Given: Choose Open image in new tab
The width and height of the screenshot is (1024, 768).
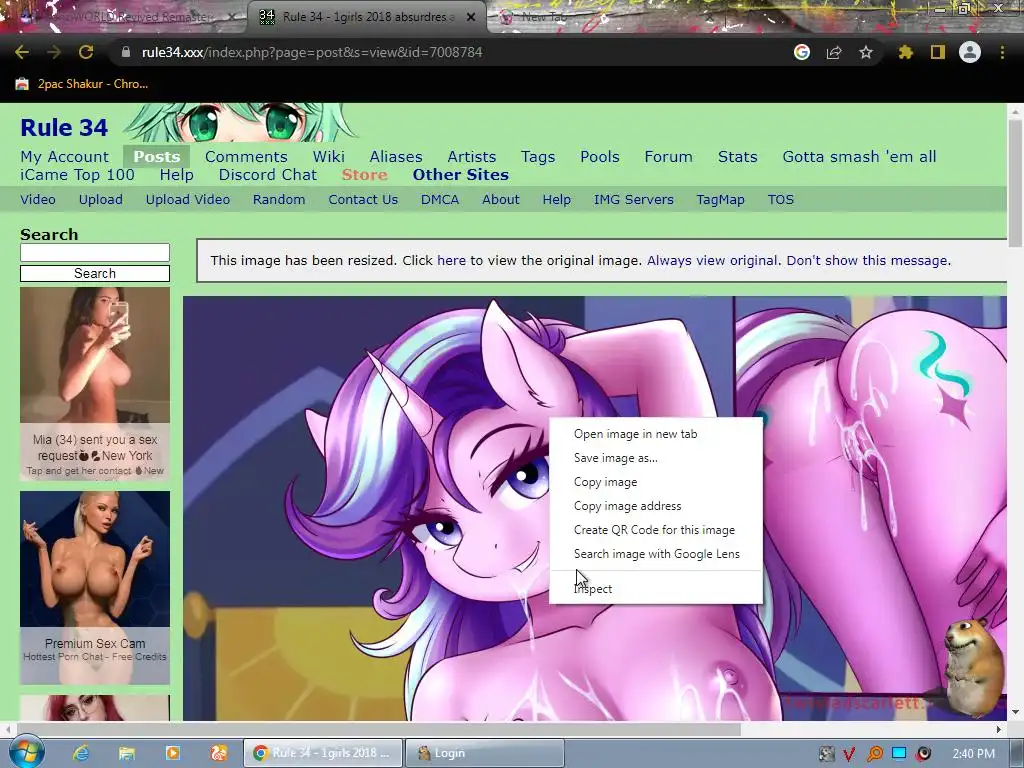Looking at the screenshot, I should pos(656,434).
